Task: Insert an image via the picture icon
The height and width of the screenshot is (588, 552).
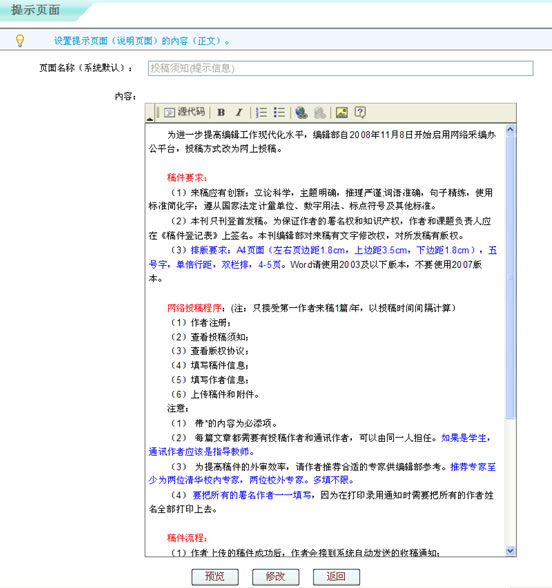Action: [342, 112]
